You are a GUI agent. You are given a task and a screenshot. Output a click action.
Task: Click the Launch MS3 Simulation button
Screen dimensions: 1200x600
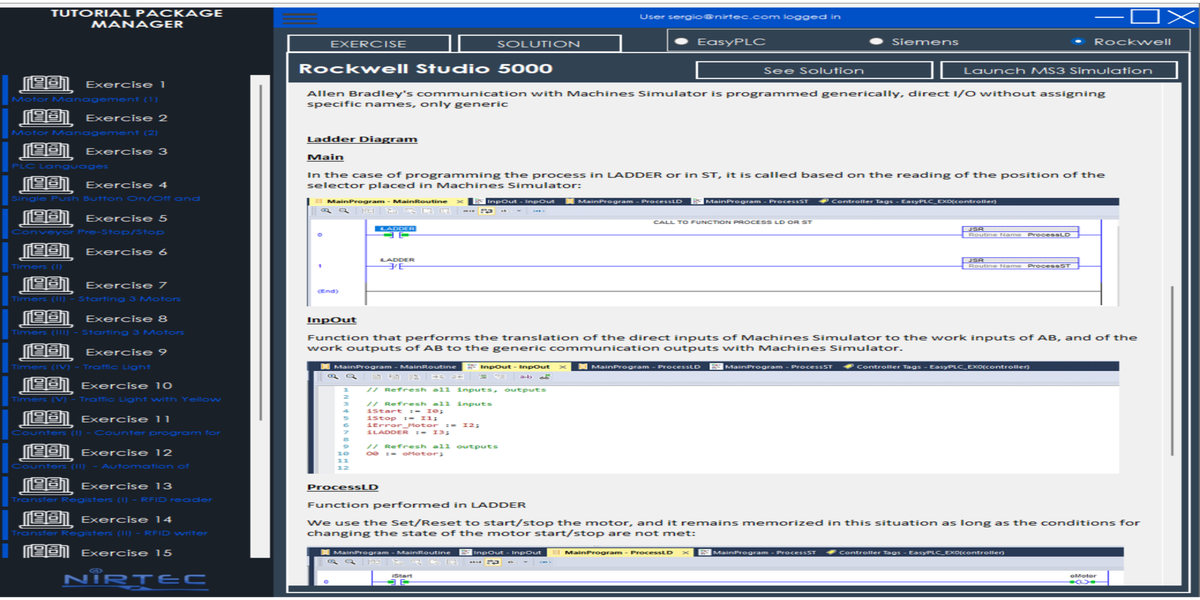pos(1058,70)
